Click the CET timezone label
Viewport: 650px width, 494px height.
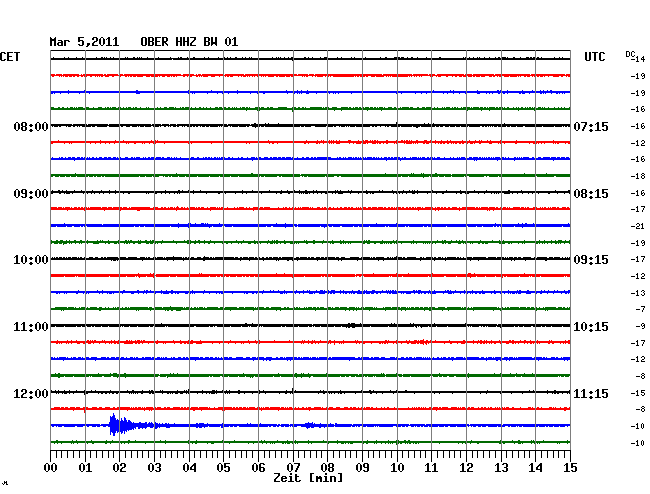click(10, 57)
